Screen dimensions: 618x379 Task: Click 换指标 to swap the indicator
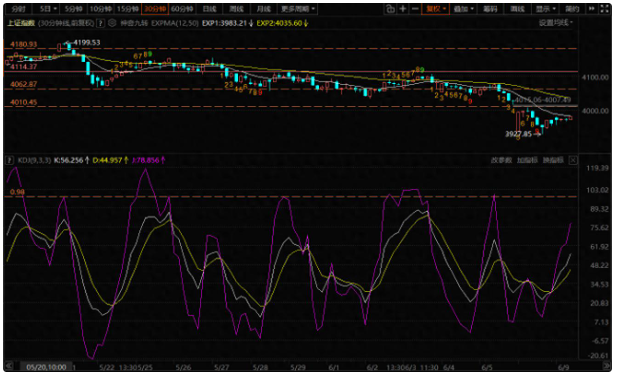click(x=553, y=160)
